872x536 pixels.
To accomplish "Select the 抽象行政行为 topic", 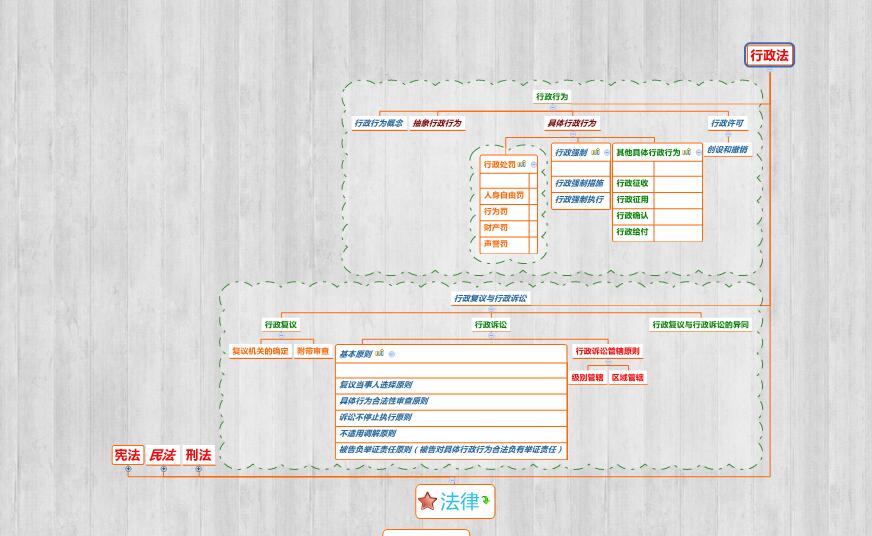I will coord(437,124).
